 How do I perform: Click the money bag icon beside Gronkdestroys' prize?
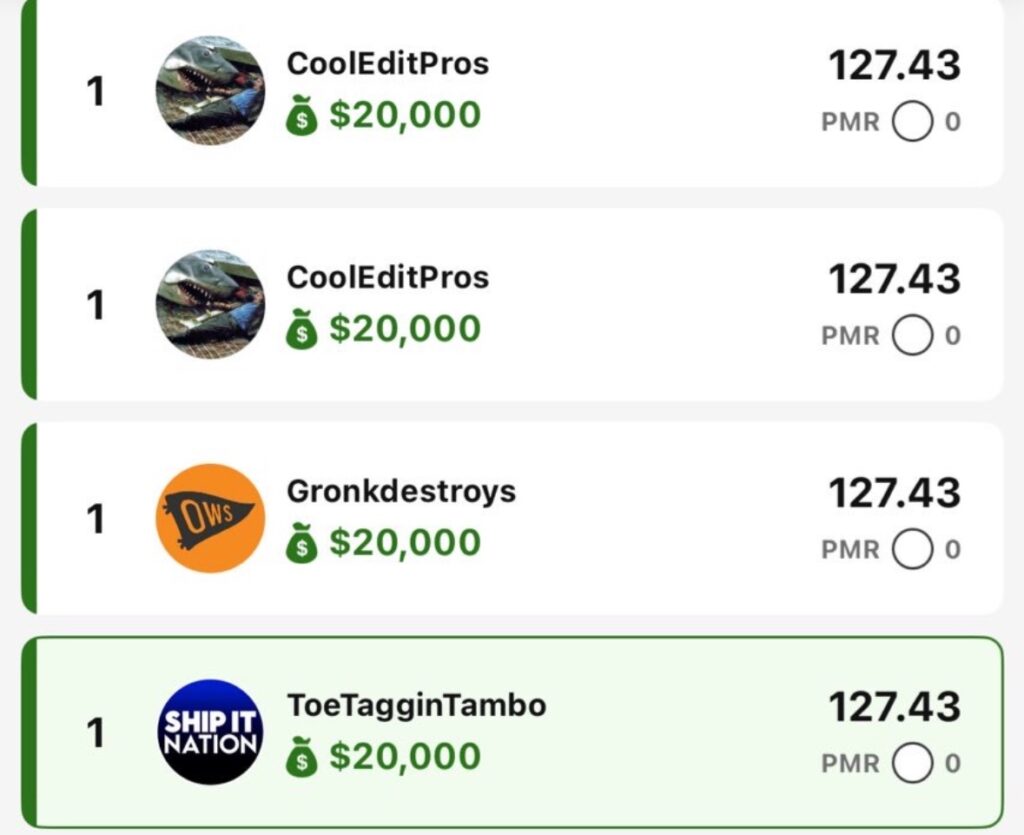pyautogui.click(x=301, y=544)
